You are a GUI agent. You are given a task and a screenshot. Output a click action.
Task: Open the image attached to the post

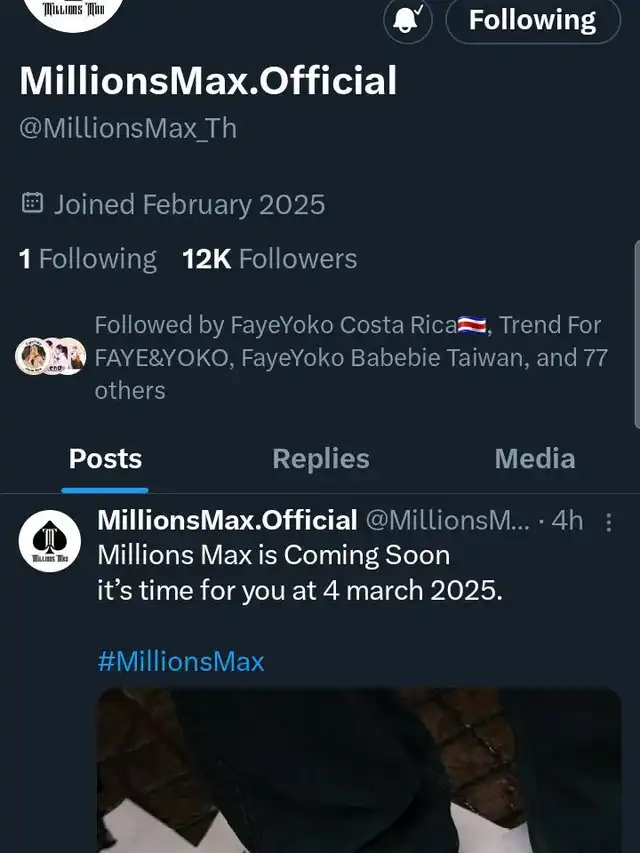click(359, 770)
